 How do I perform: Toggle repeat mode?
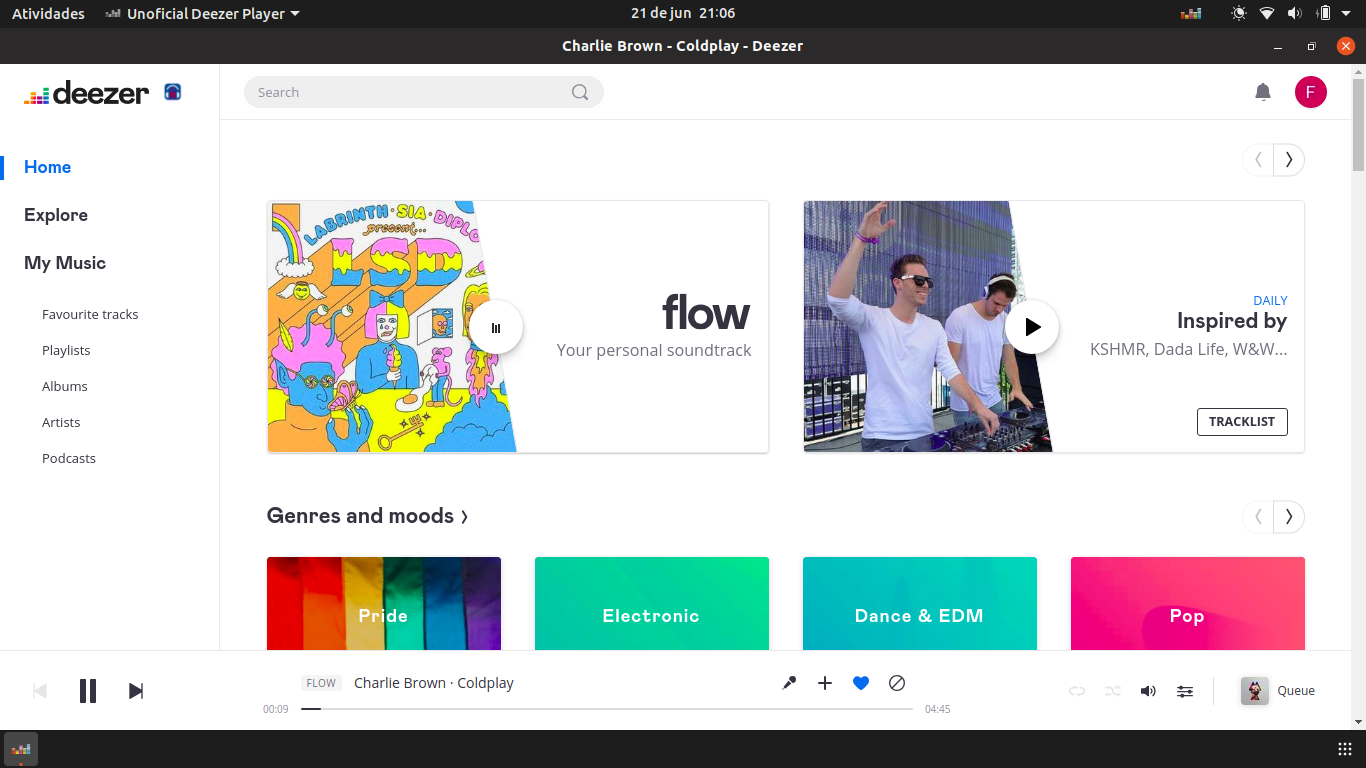tap(1077, 691)
